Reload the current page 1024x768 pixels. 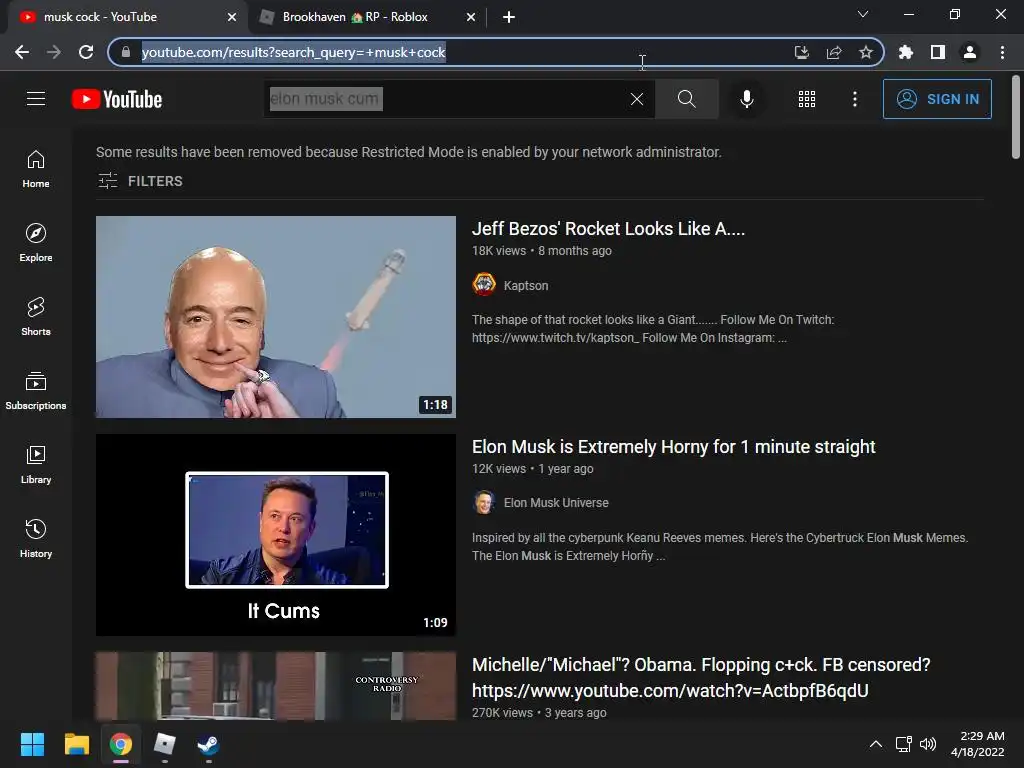click(x=86, y=52)
